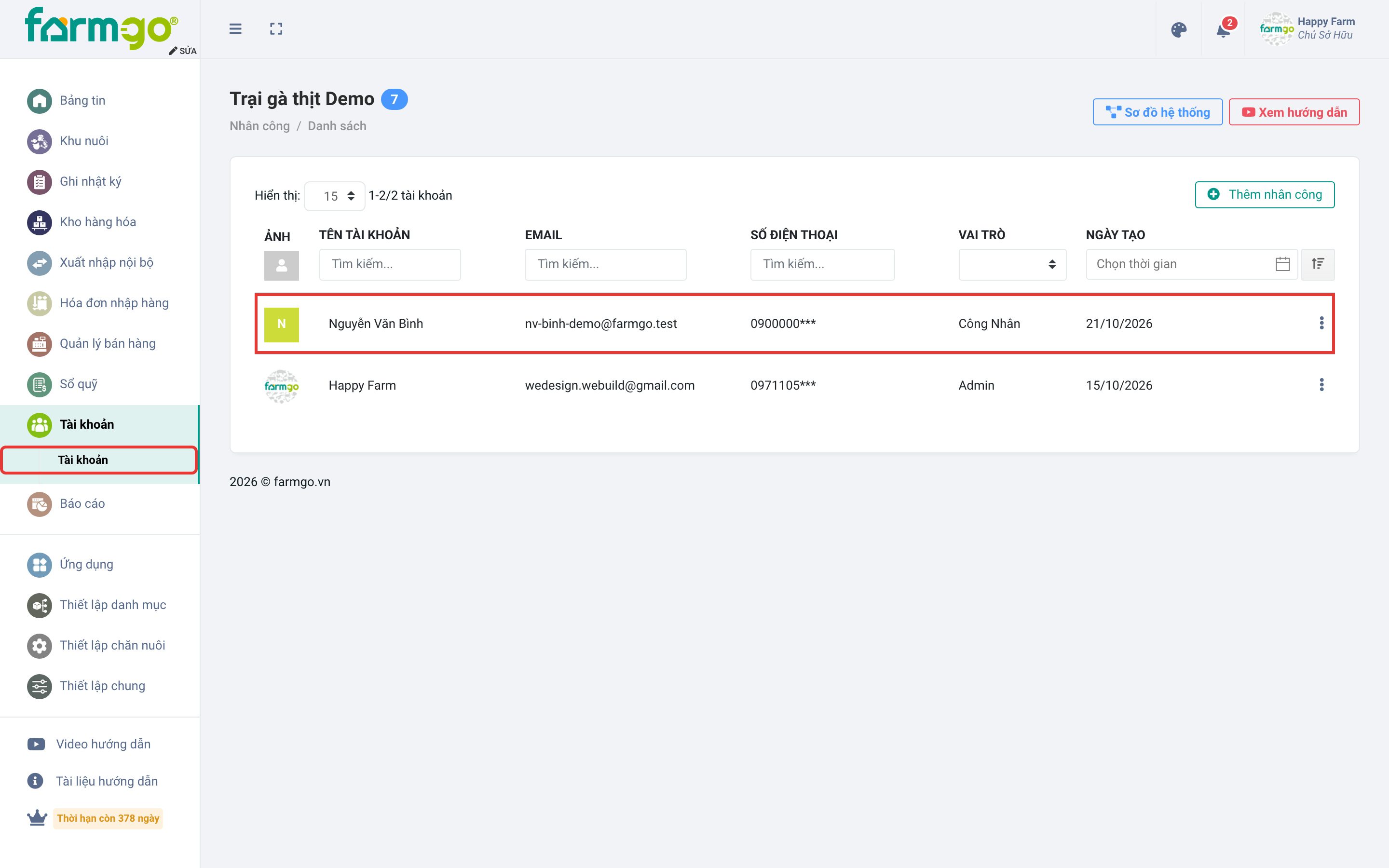Focus Email search field
The height and width of the screenshot is (868, 1389).
click(x=606, y=264)
